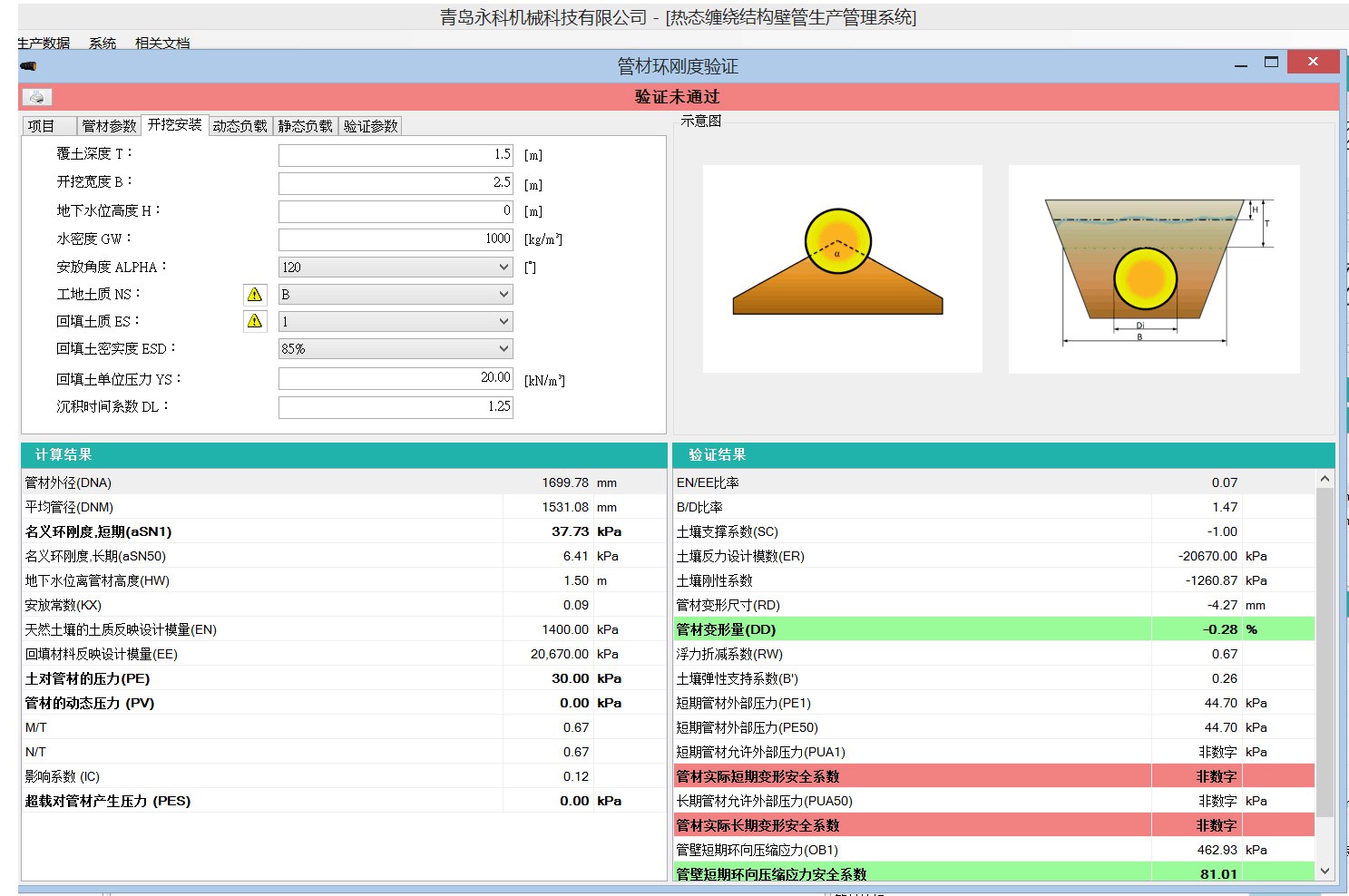
Task: Select the 地下水位离管材高度(HW) row
Action: (343, 580)
